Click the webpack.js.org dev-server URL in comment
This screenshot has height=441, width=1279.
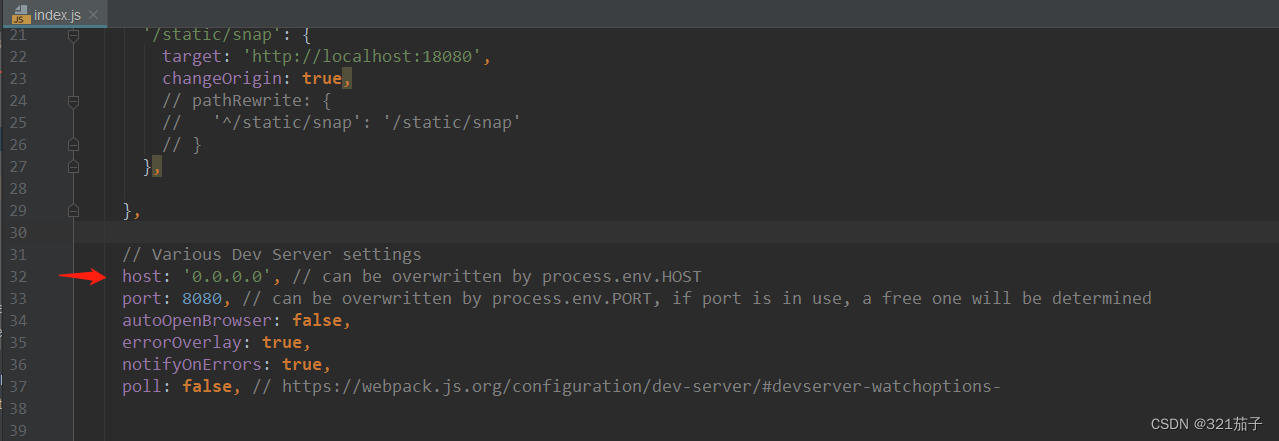(640, 387)
